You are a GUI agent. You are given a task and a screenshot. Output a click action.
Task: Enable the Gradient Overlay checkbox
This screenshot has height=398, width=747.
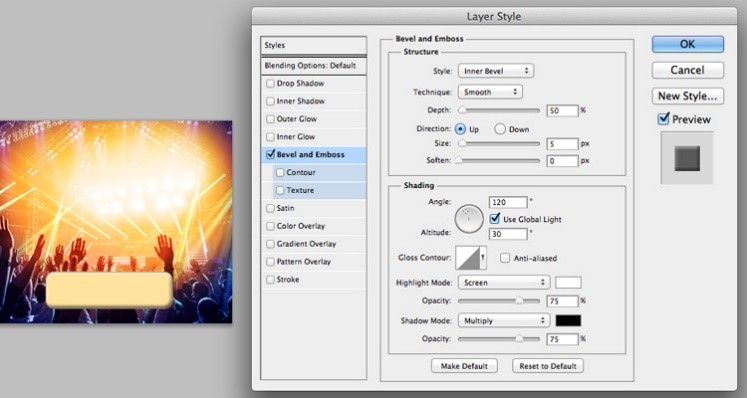[x=270, y=244]
